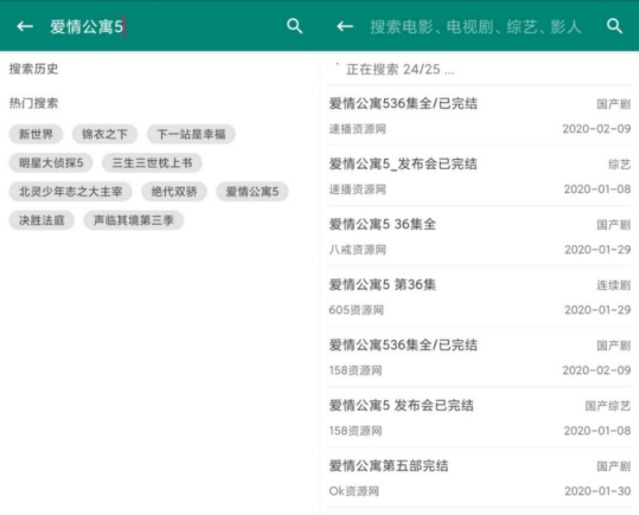Tap the back arrow on the search results screen
Image resolution: width=639 pixels, height=515 pixels.
345,26
